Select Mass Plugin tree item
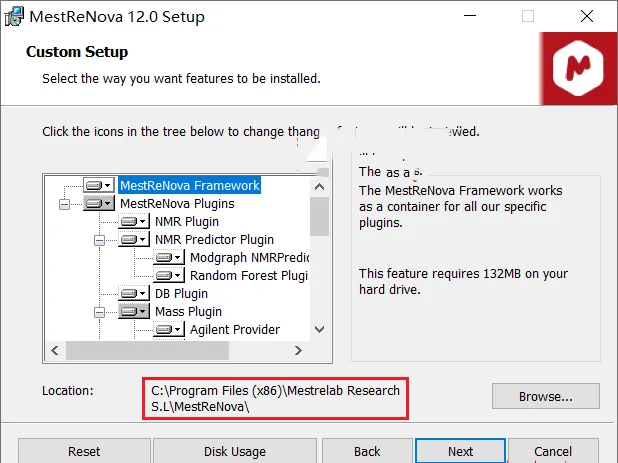 [188, 311]
